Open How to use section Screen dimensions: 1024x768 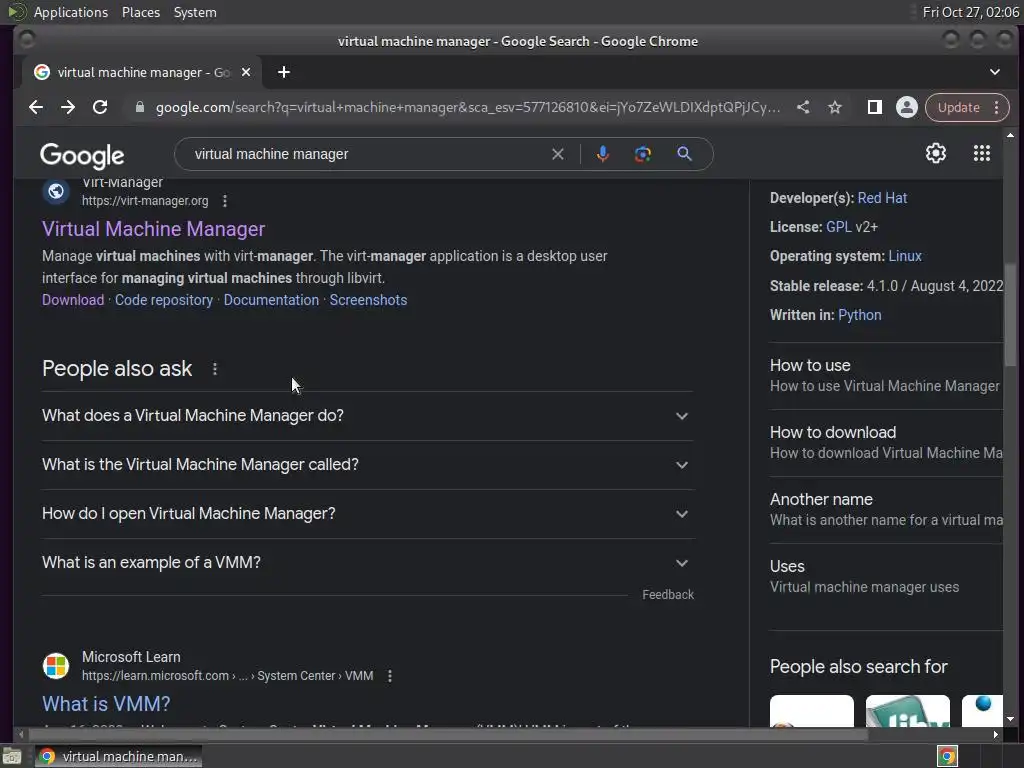pos(886,376)
